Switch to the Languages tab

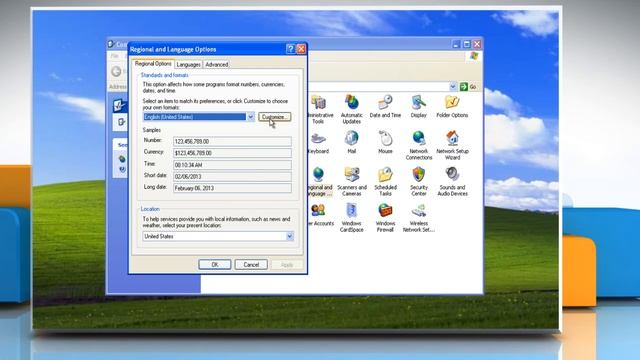point(188,64)
